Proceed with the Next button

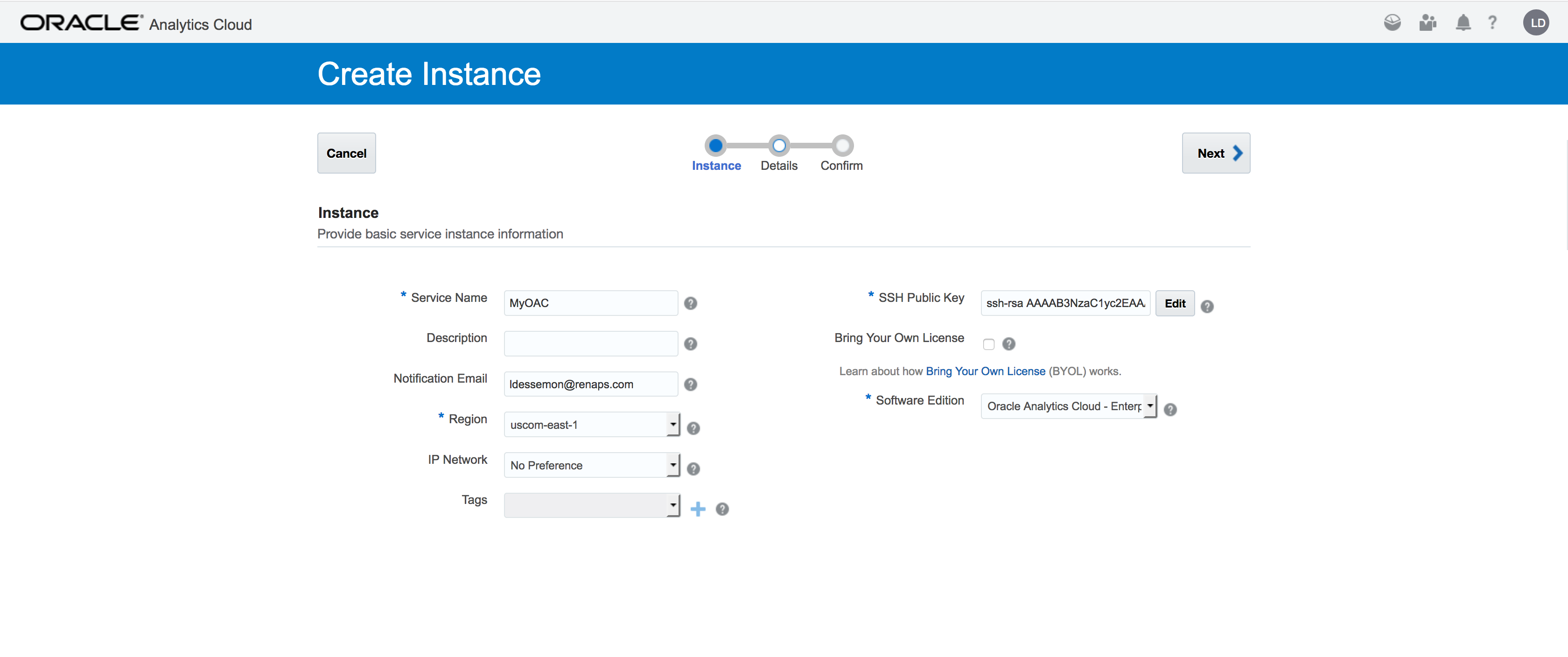point(1216,153)
